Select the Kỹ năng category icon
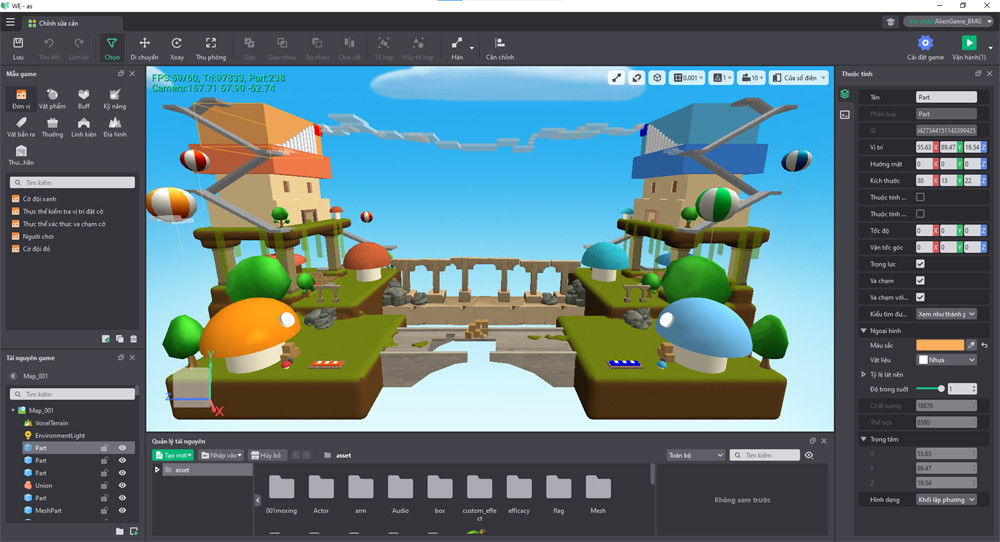The image size is (1000, 542). point(117,98)
